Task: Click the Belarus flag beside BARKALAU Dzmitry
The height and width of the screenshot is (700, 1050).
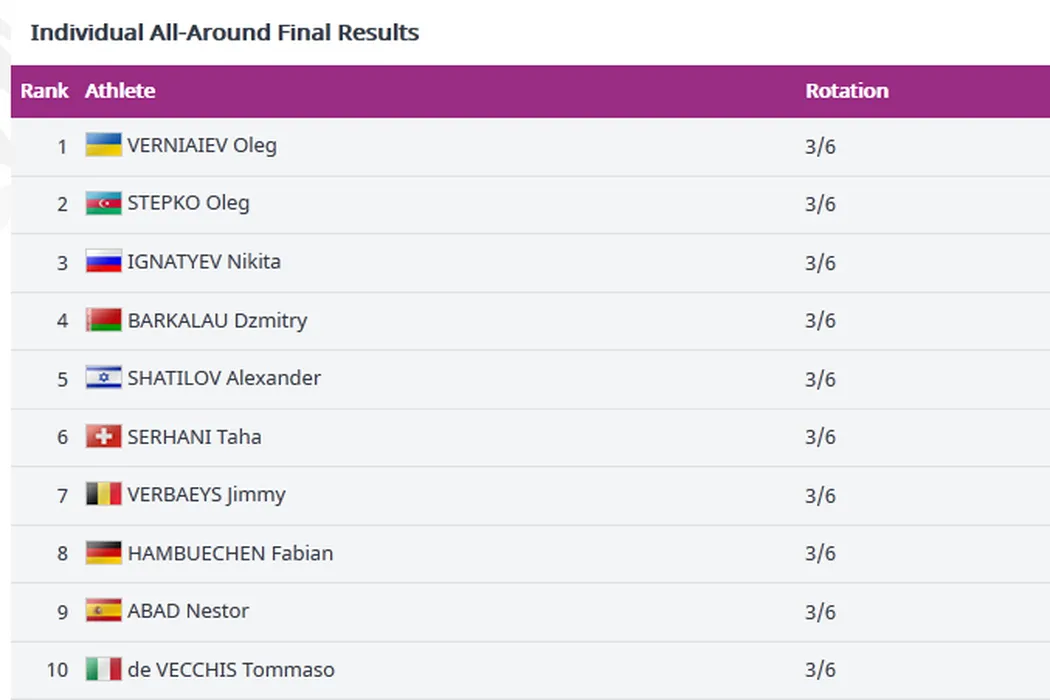Action: click(x=103, y=320)
